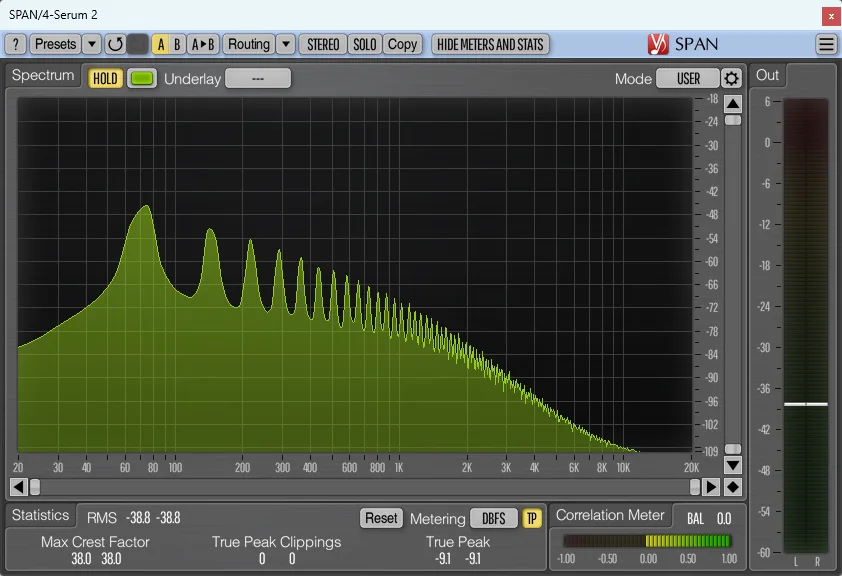
Task: Toggle SOLO mode
Action: (364, 44)
